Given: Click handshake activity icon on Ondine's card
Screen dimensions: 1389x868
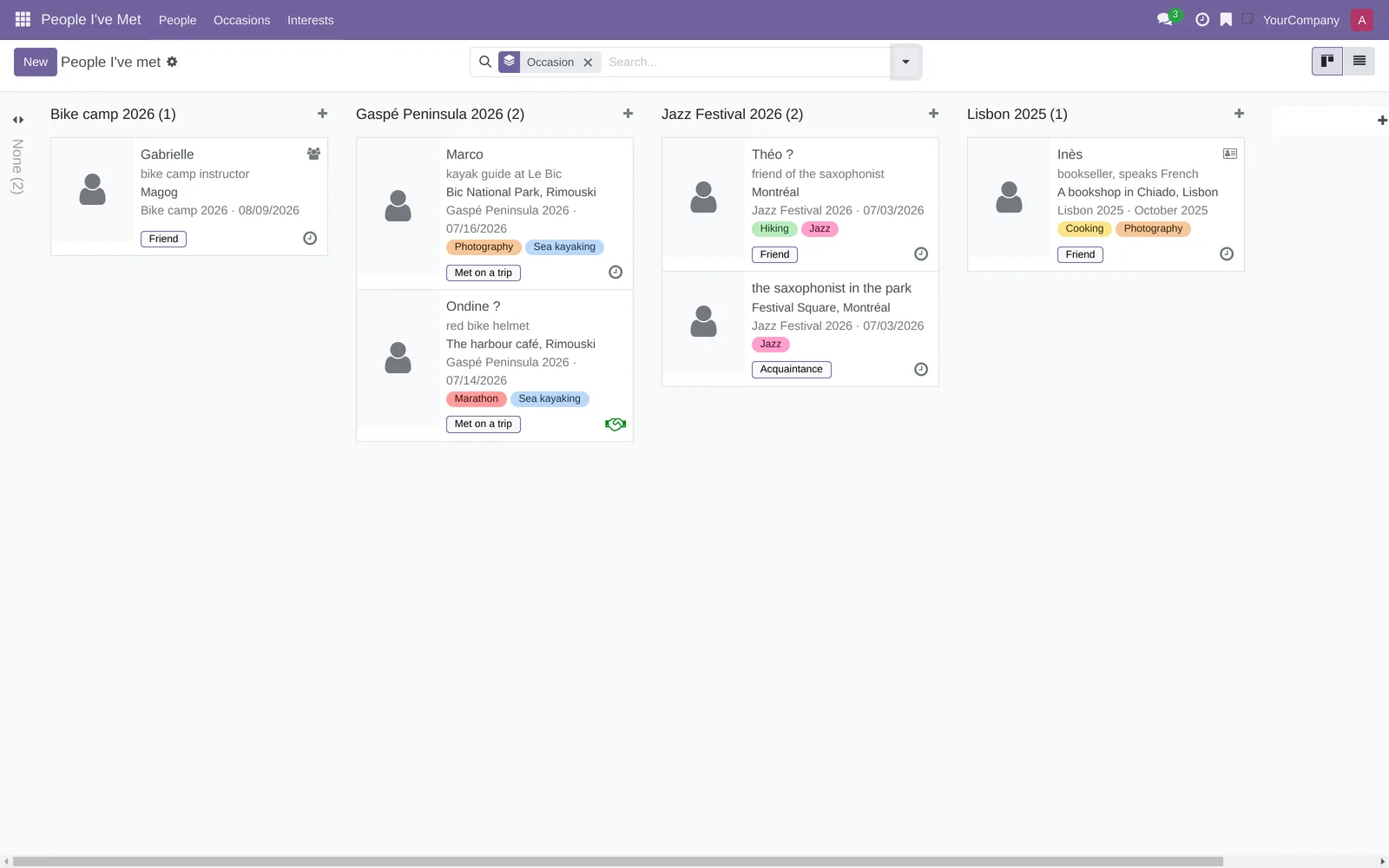Looking at the screenshot, I should 616,424.
